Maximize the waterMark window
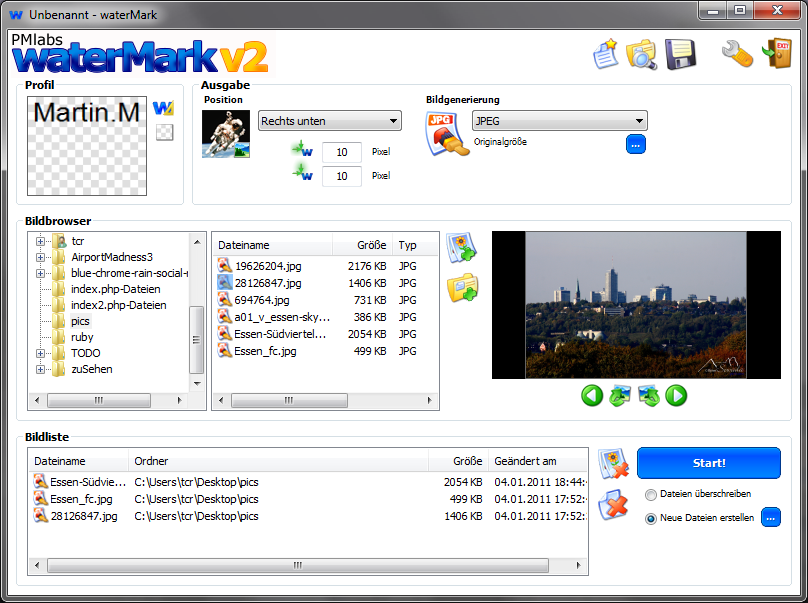Viewport: 808px width, 603px height. (740, 10)
